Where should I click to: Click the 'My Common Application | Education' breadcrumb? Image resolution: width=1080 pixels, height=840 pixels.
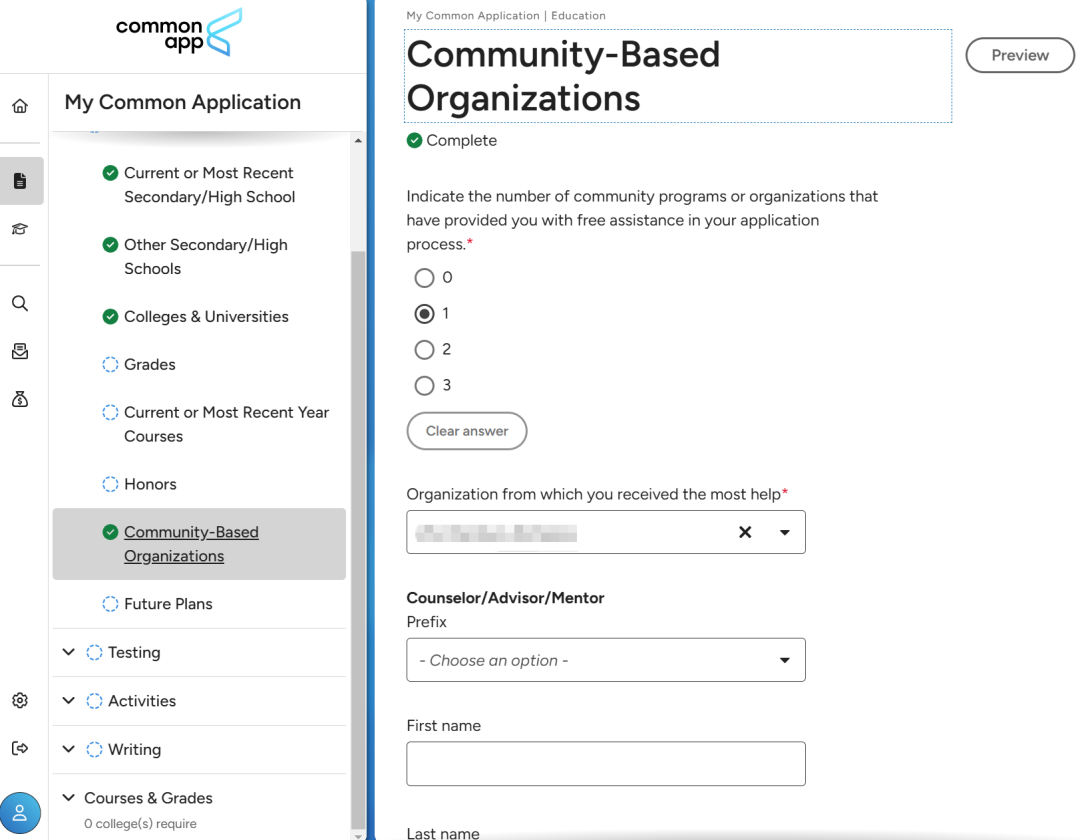pos(506,15)
